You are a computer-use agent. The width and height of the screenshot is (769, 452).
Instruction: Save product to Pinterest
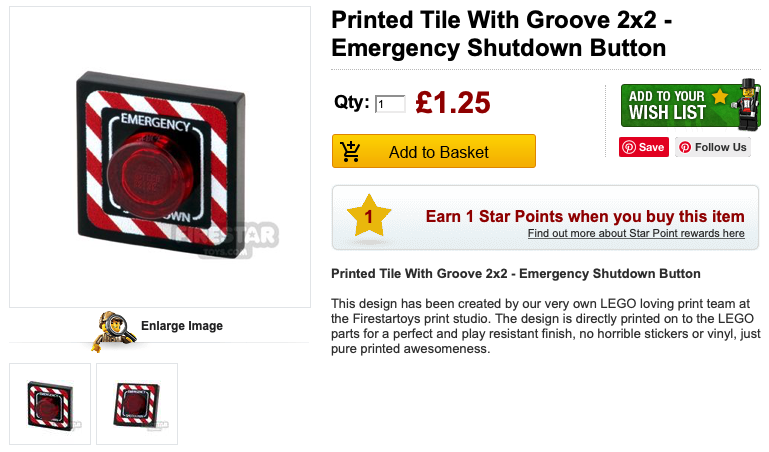tap(643, 147)
